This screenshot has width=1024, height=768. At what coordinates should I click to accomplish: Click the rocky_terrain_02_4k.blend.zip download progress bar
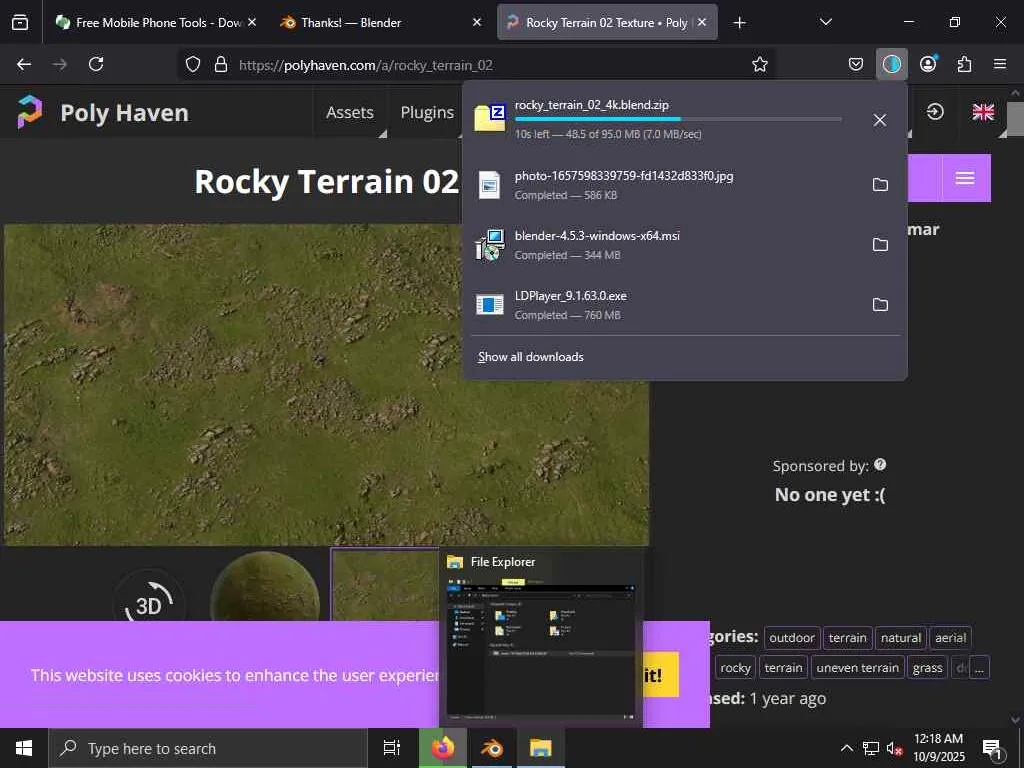click(678, 119)
